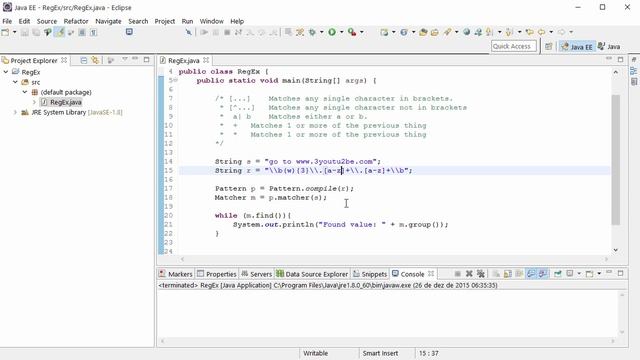
Task: Switch to the Snippets tab
Action: tap(370, 274)
